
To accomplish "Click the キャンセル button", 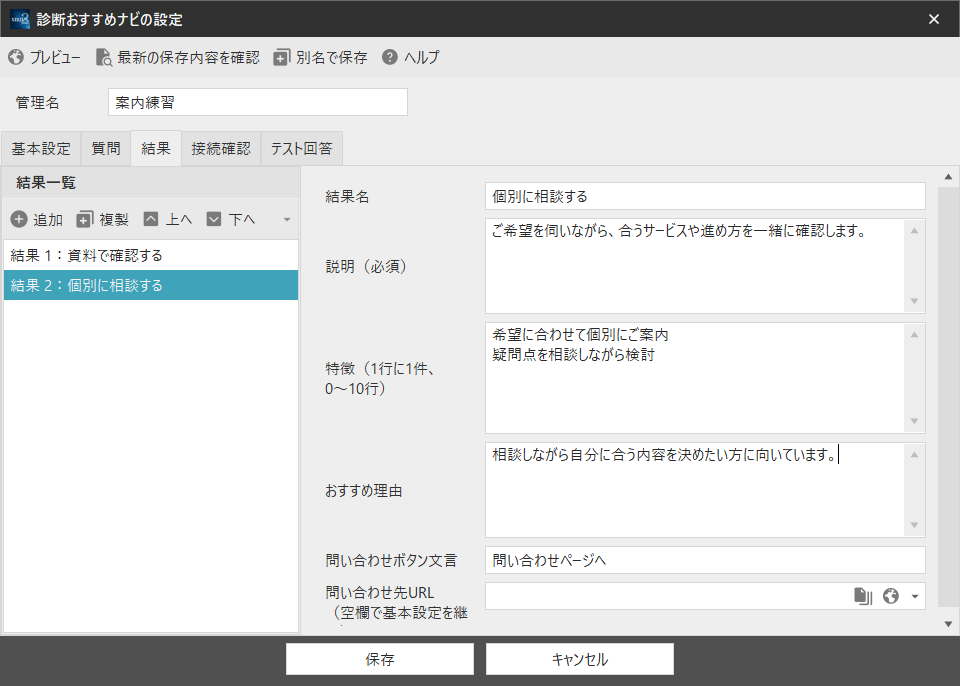I will click(x=580, y=659).
